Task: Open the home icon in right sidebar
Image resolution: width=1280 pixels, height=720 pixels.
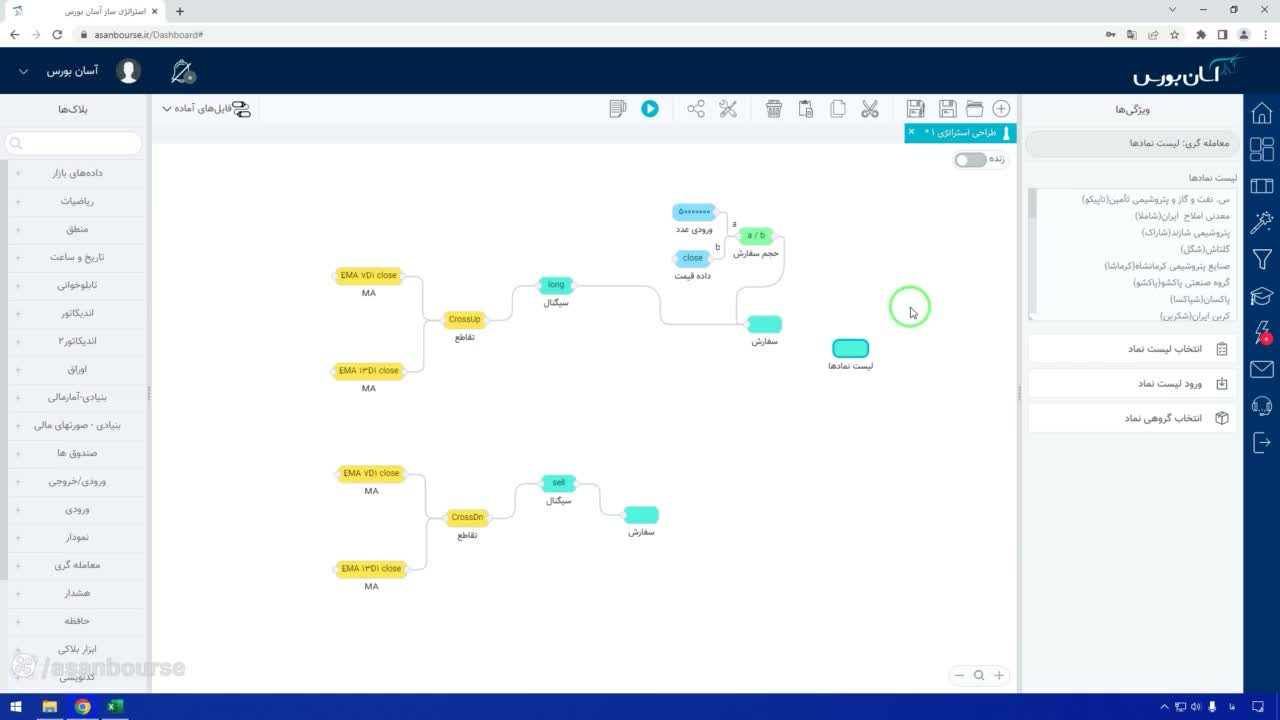Action: click(x=1262, y=113)
